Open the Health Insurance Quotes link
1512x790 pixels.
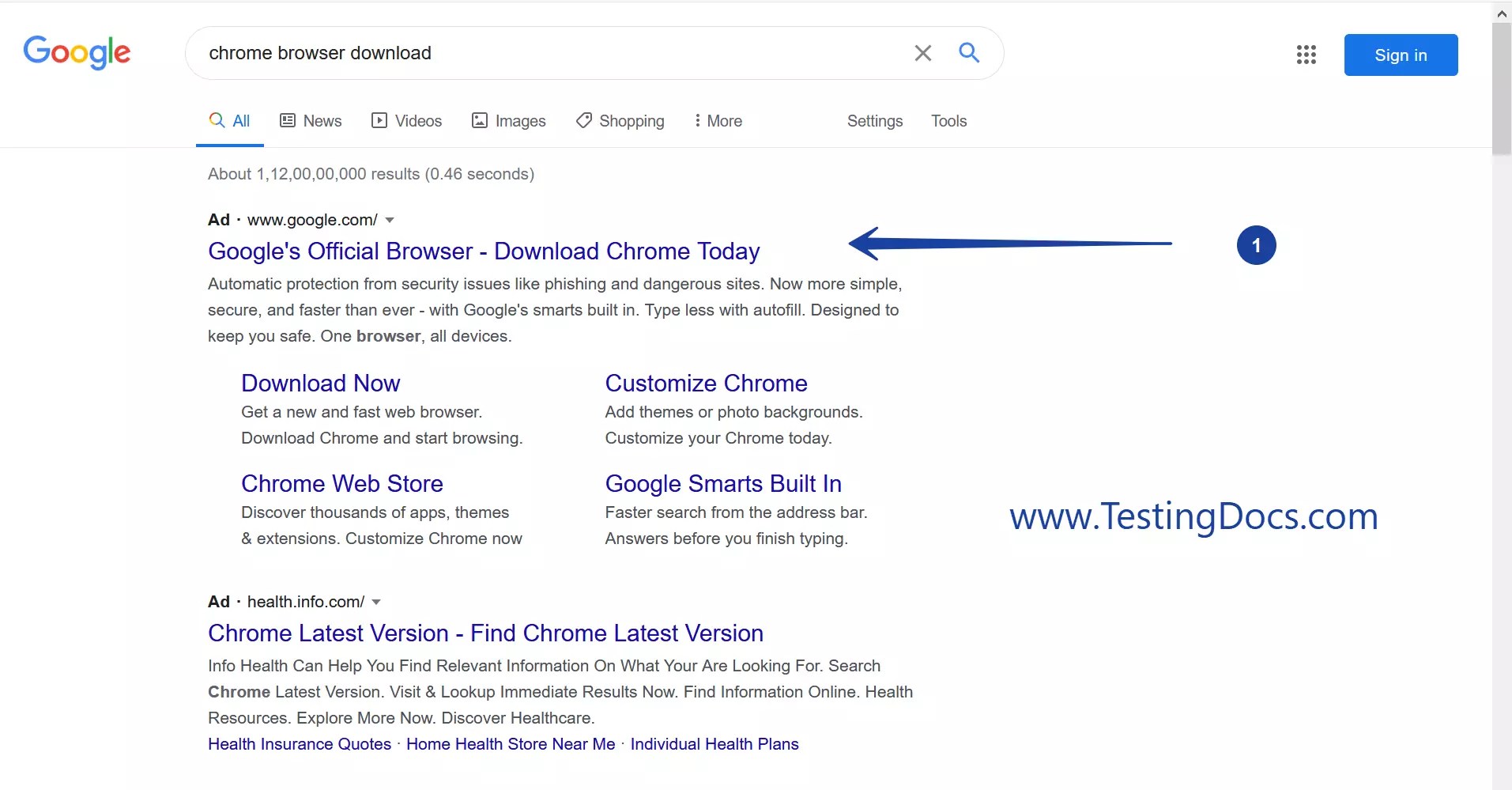300,744
